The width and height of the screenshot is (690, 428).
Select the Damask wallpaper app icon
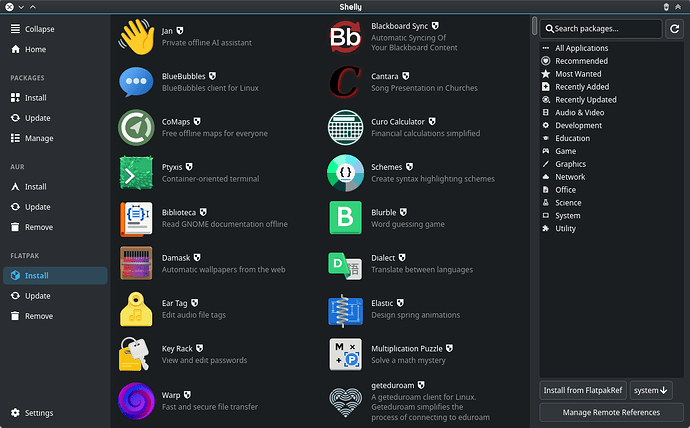coord(136,263)
